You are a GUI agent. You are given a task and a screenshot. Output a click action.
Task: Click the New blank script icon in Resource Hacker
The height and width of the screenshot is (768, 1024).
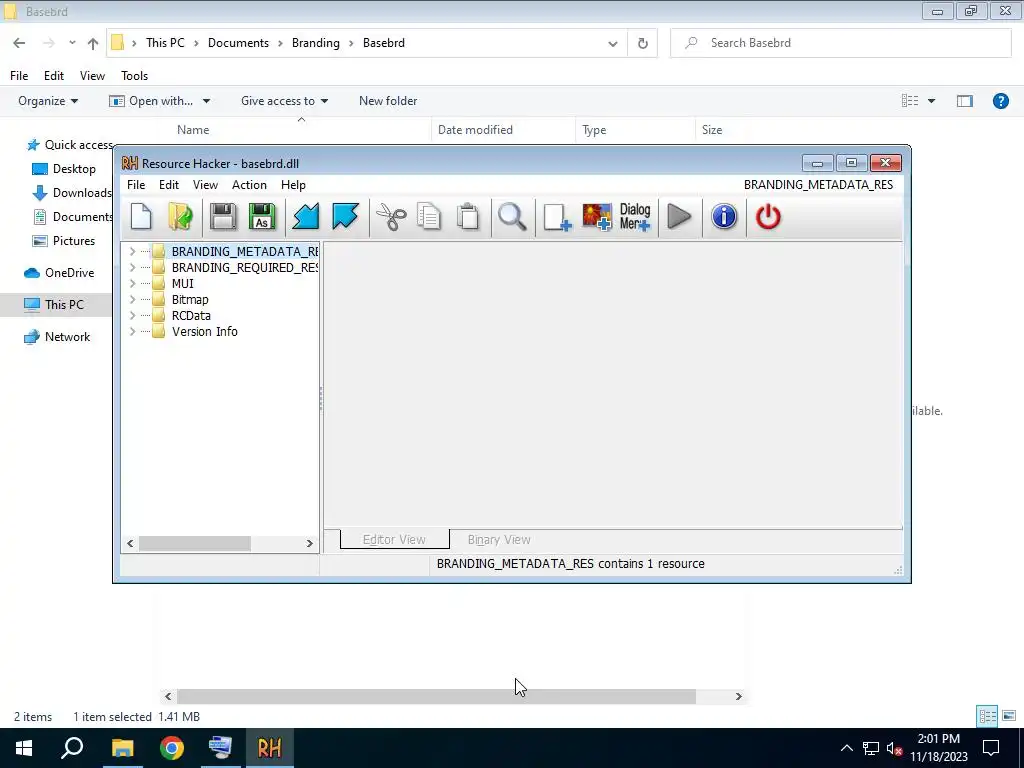(x=141, y=217)
